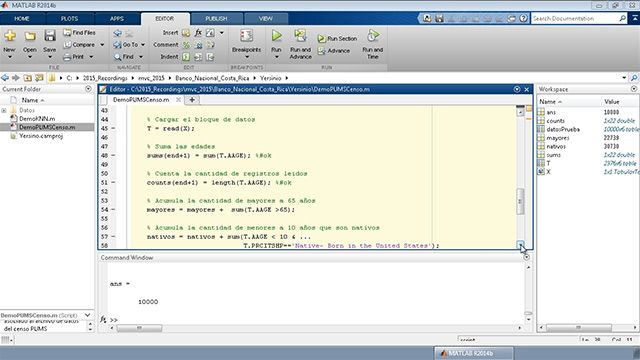Open the Go To dropdown arrow
The width and height of the screenshot is (640, 360).
143,44
